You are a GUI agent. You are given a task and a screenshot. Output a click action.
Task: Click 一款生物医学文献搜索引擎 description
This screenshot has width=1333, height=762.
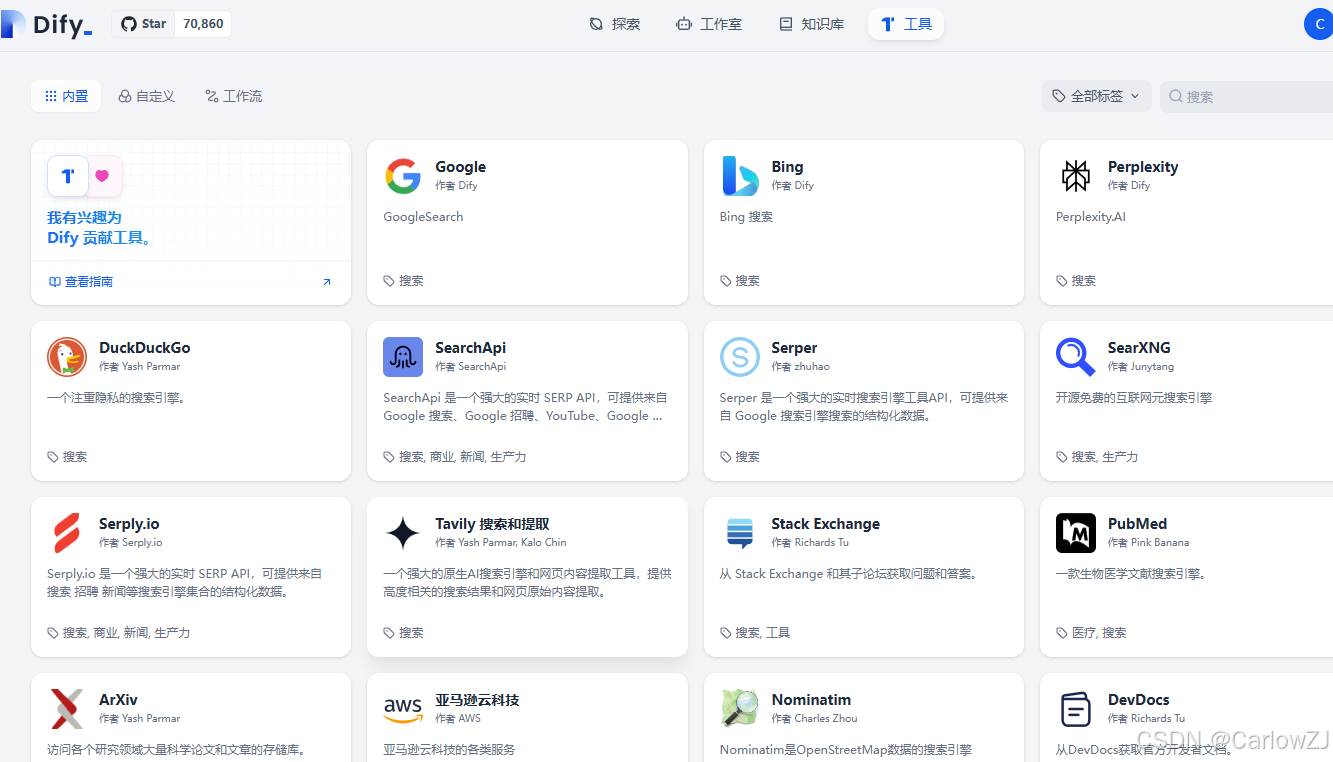[x=1131, y=574]
